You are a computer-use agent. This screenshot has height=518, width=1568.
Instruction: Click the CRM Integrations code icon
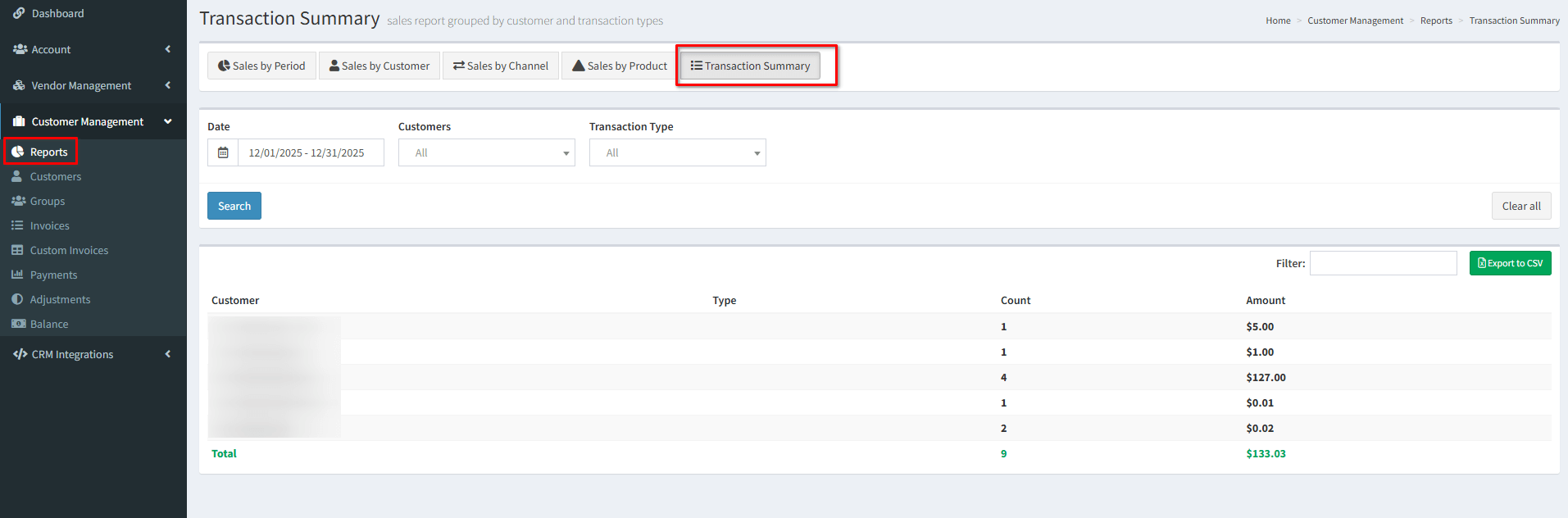click(20, 355)
